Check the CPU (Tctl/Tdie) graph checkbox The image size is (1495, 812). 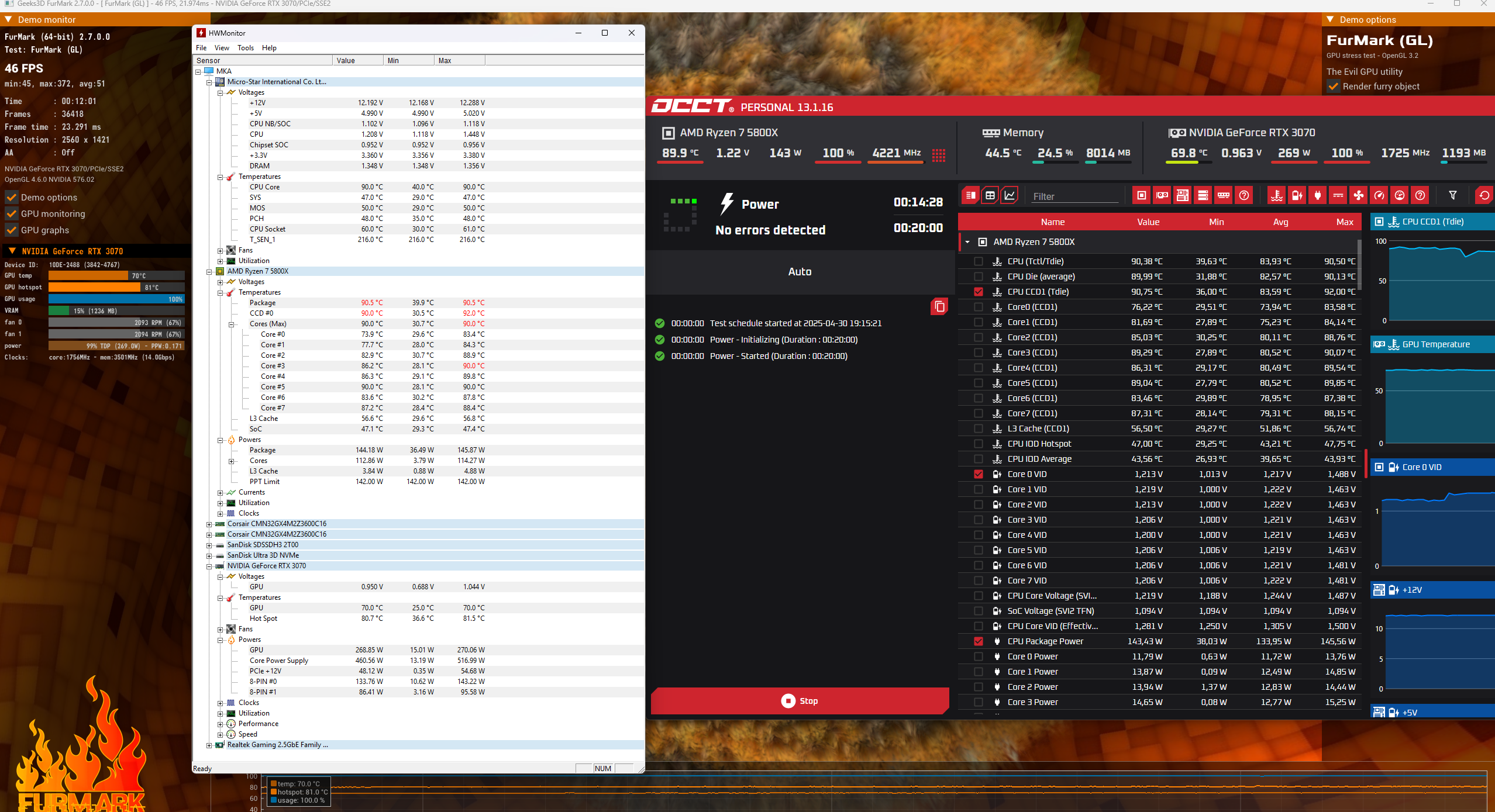[979, 261]
